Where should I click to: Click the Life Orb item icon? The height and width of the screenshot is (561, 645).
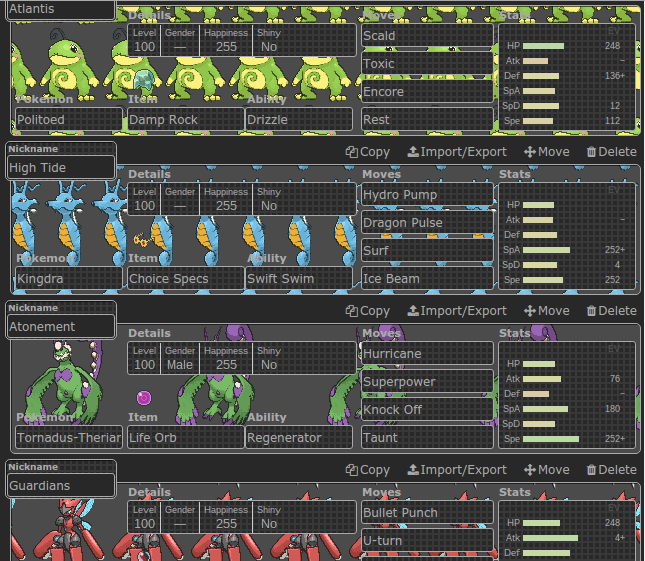point(144,398)
